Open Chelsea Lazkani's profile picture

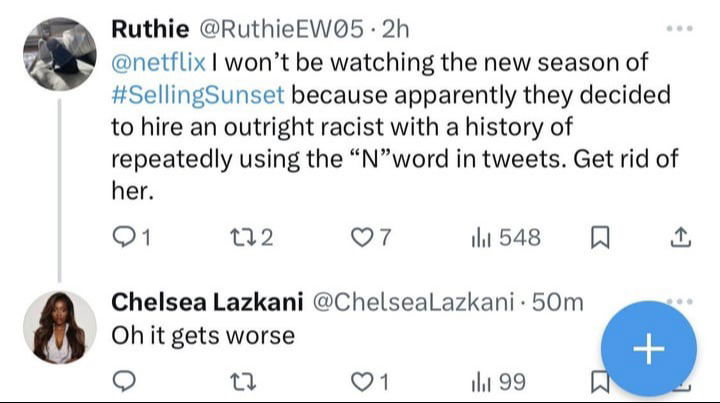tap(59, 326)
